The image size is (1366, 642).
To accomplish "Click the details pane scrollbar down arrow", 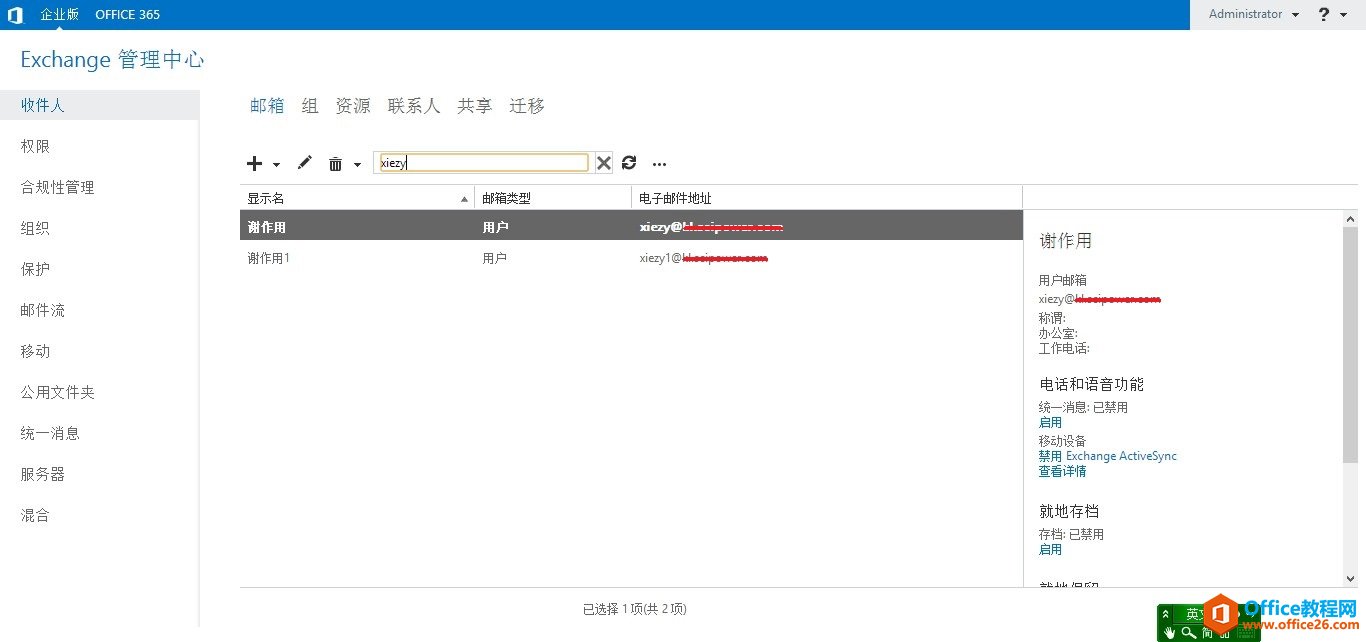I will click(x=1350, y=578).
